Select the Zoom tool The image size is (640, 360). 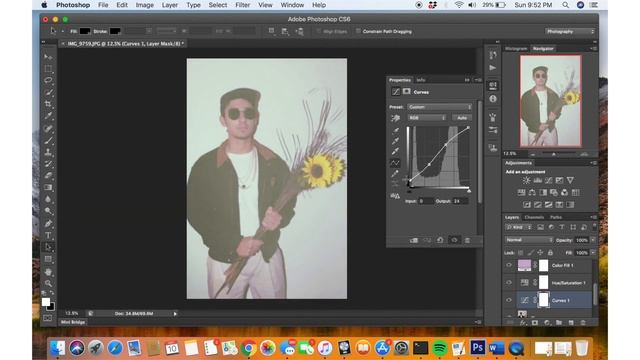tap(48, 283)
